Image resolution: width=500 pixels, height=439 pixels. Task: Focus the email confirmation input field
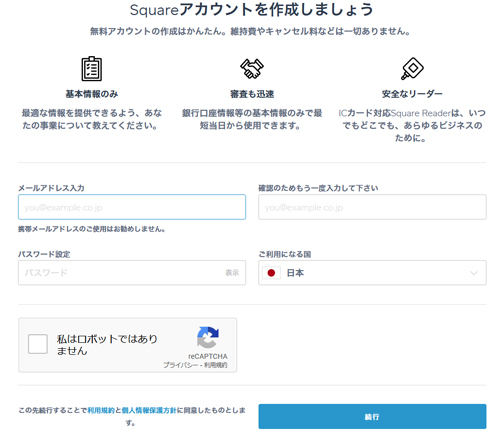(x=372, y=207)
